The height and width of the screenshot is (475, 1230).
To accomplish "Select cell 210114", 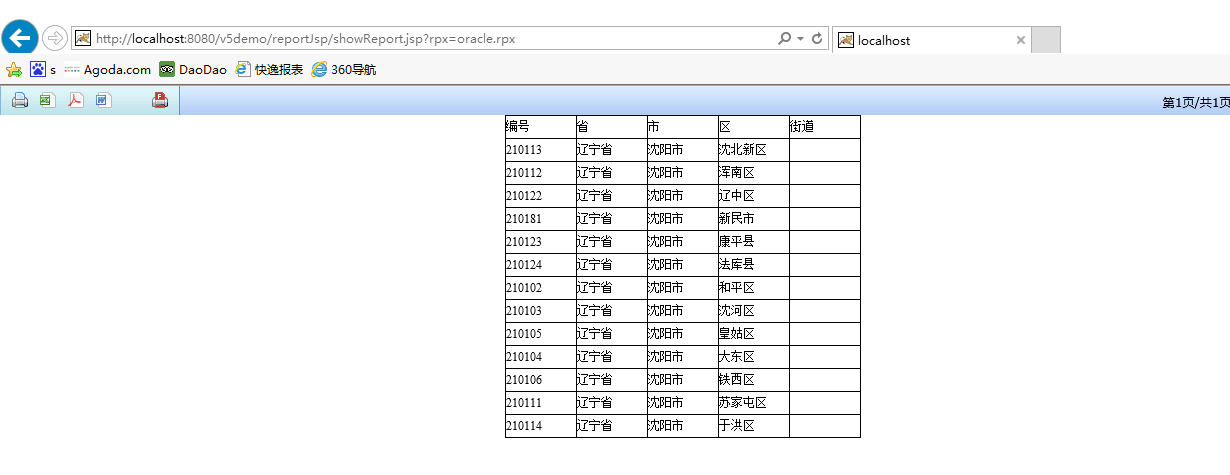I will click(x=541, y=426).
